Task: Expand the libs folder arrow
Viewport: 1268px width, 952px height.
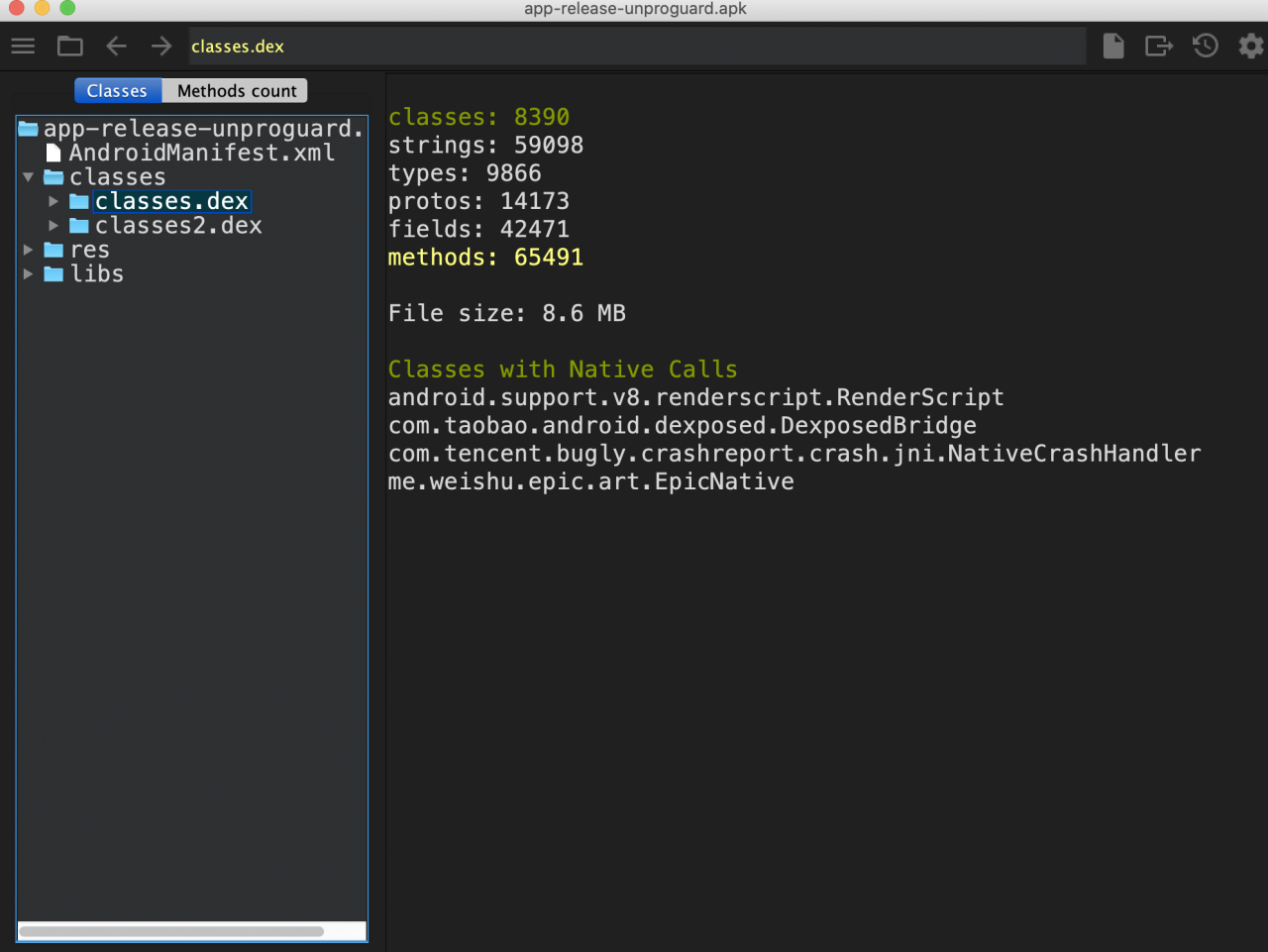Action: pyautogui.click(x=29, y=274)
